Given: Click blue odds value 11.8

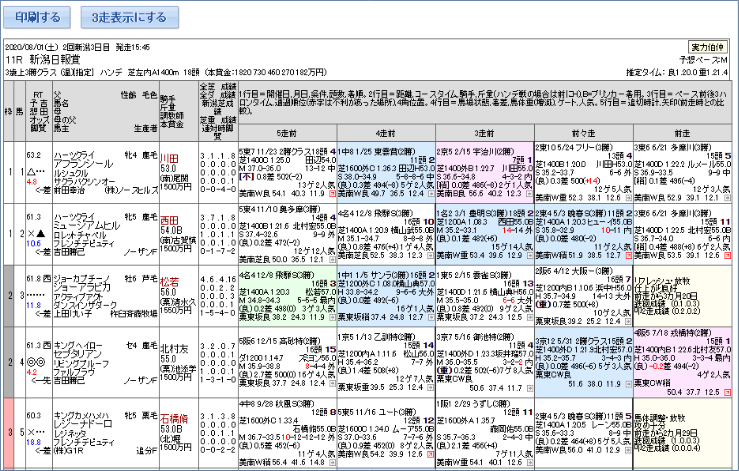Looking at the screenshot, I should tap(33, 305).
